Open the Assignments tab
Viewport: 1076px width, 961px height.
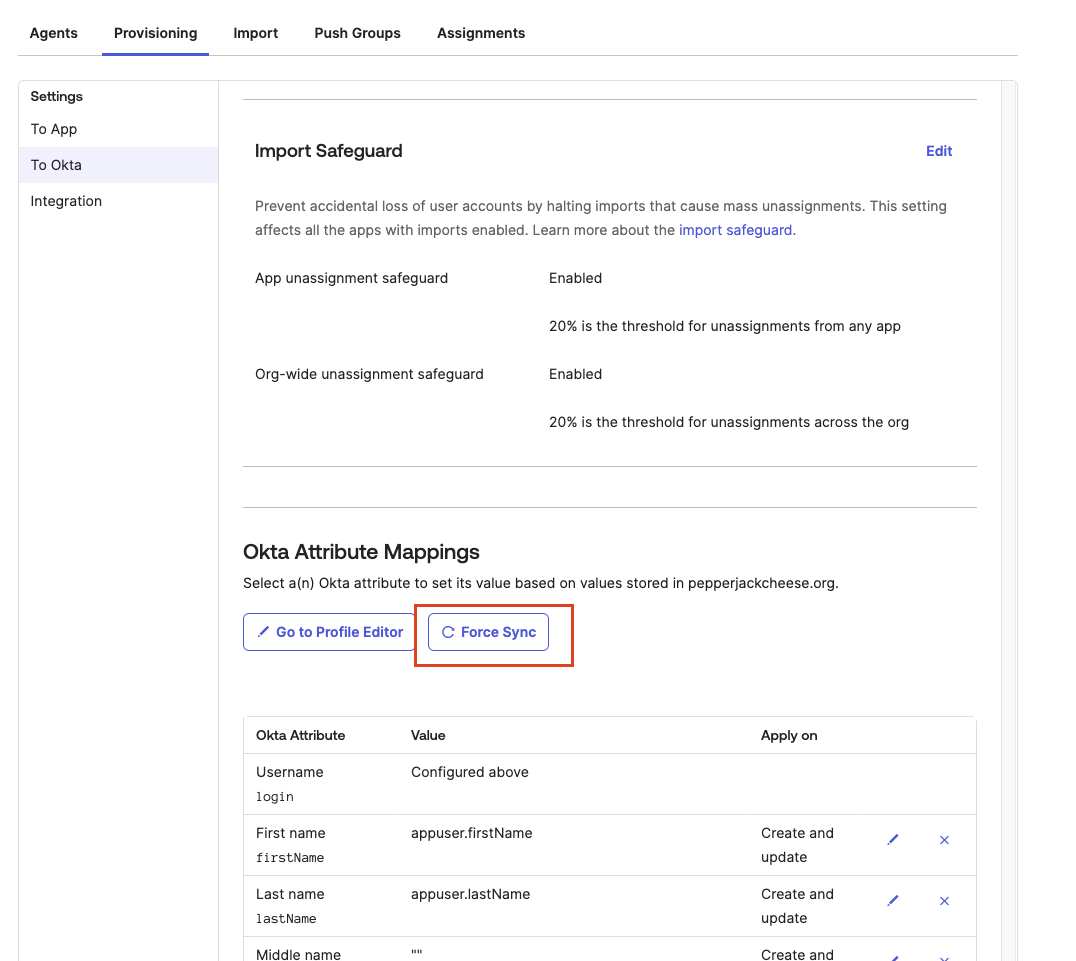coord(481,33)
